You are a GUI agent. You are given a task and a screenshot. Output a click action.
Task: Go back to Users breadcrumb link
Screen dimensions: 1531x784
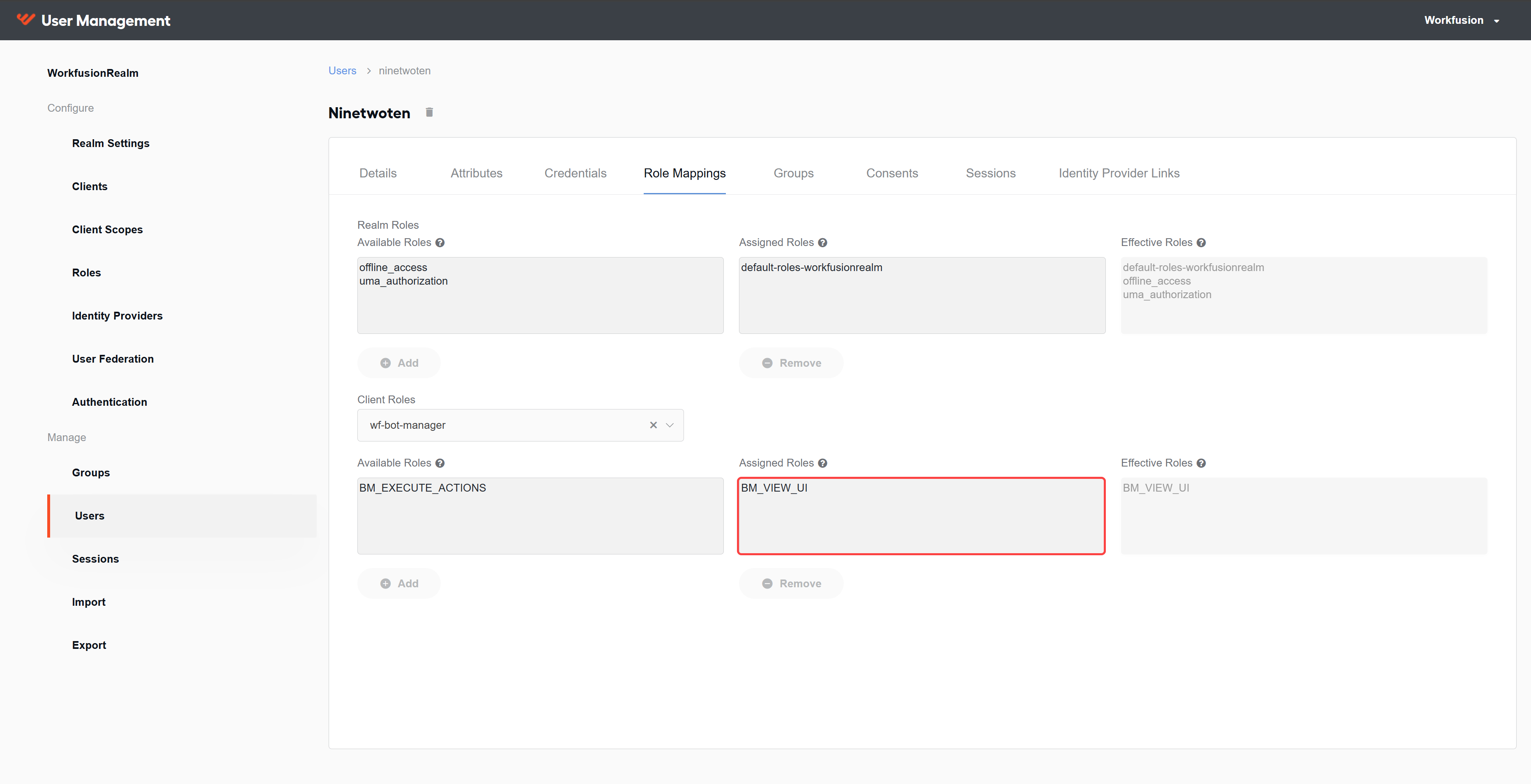(x=342, y=71)
